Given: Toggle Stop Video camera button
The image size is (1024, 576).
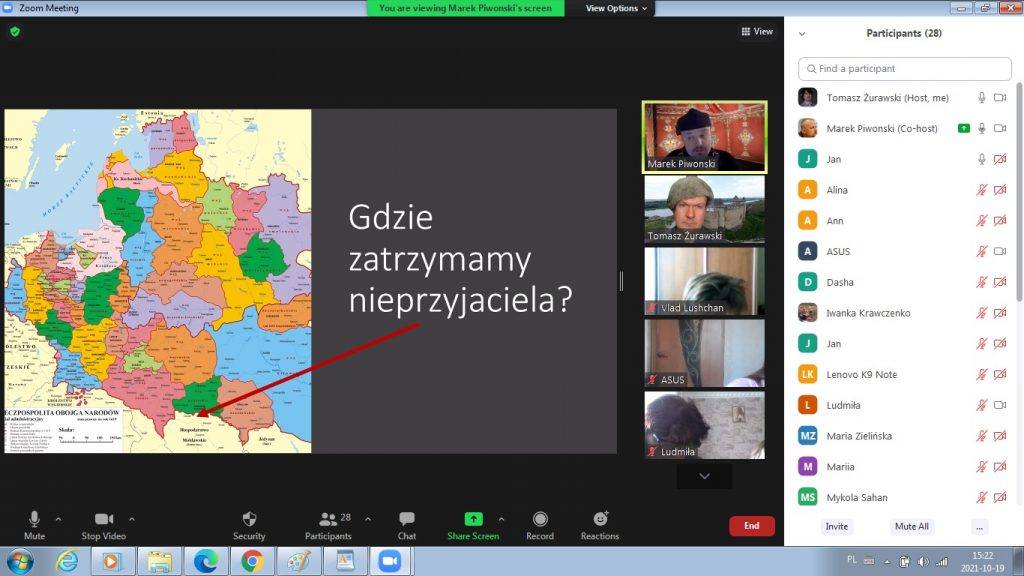Looking at the screenshot, I should pos(104,519).
